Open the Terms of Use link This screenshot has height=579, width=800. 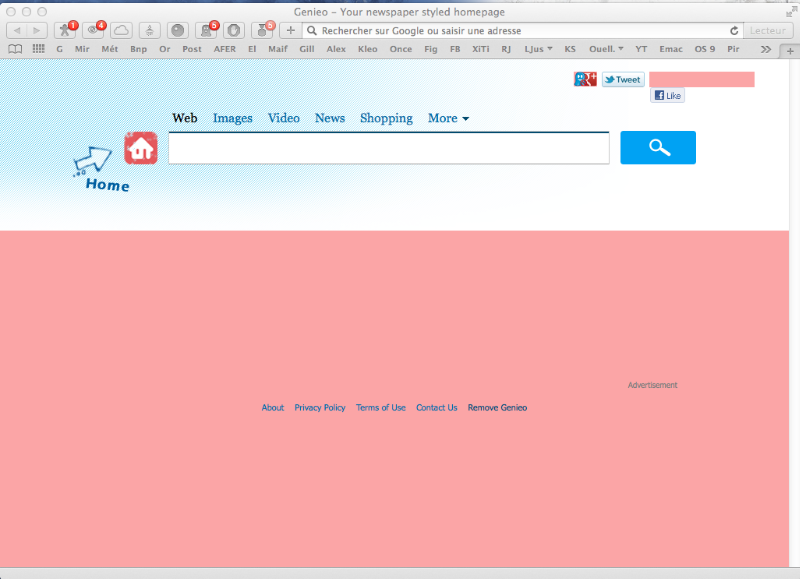pyautogui.click(x=381, y=408)
